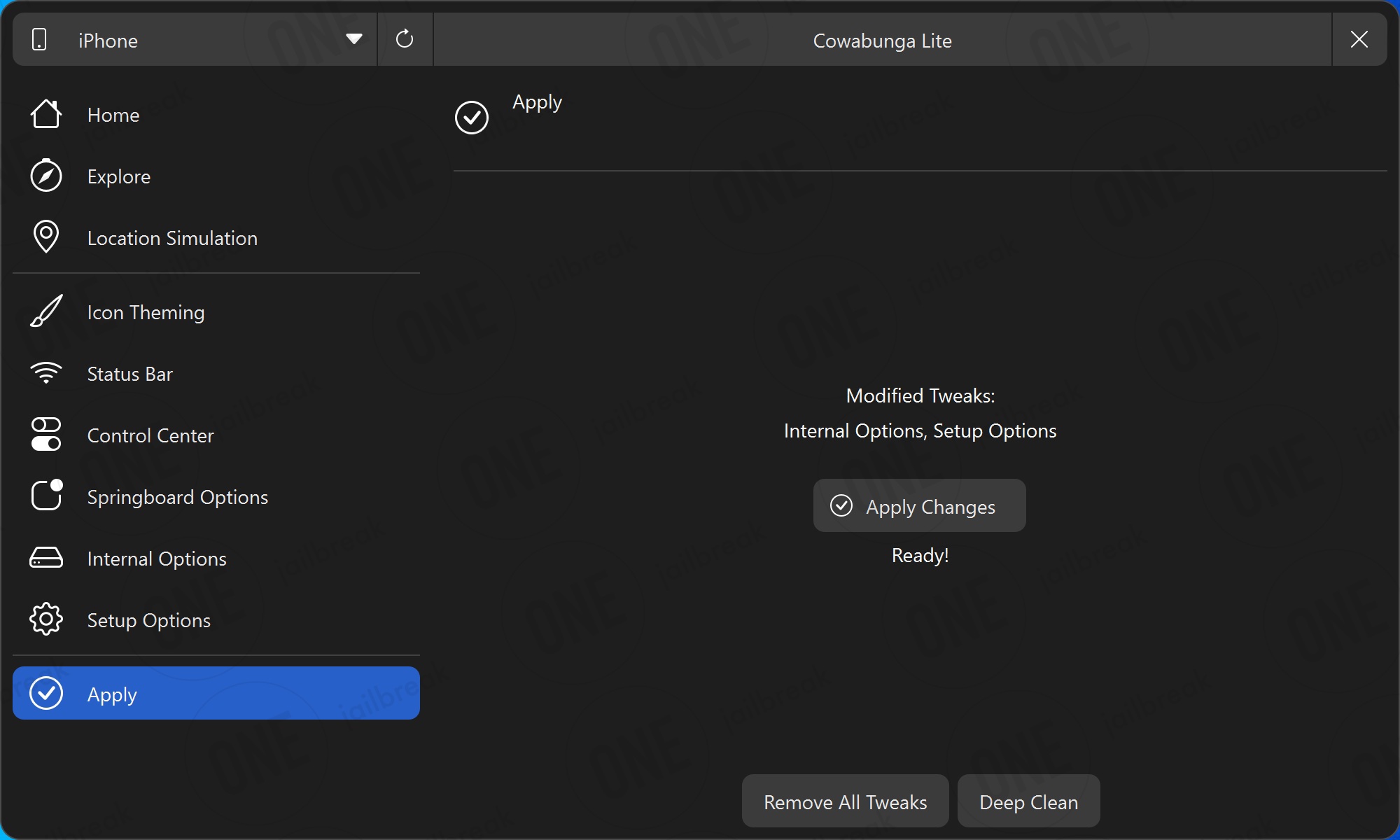
Task: Open Location Simulation label
Action: pos(172,238)
